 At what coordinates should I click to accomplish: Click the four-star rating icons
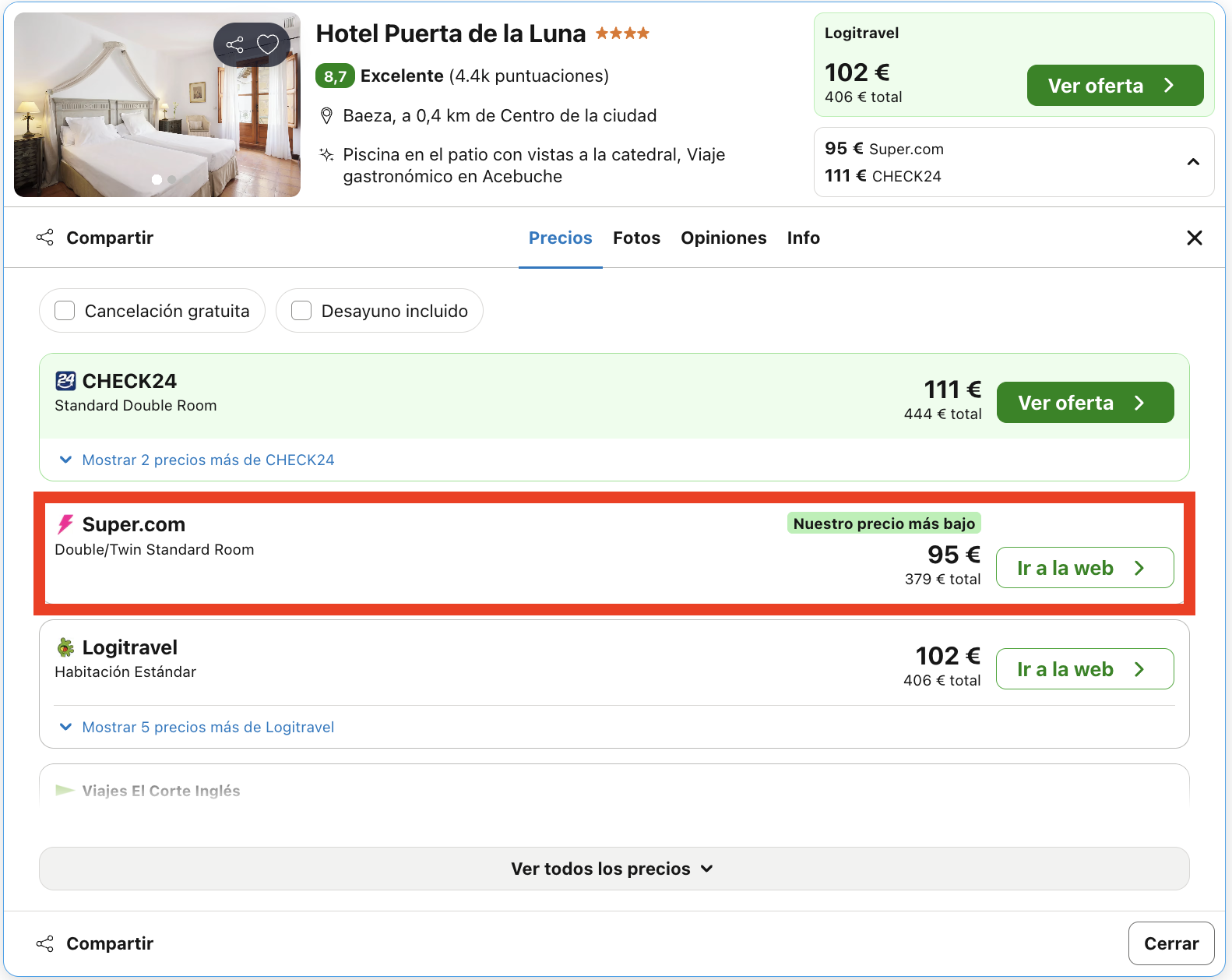[622, 33]
